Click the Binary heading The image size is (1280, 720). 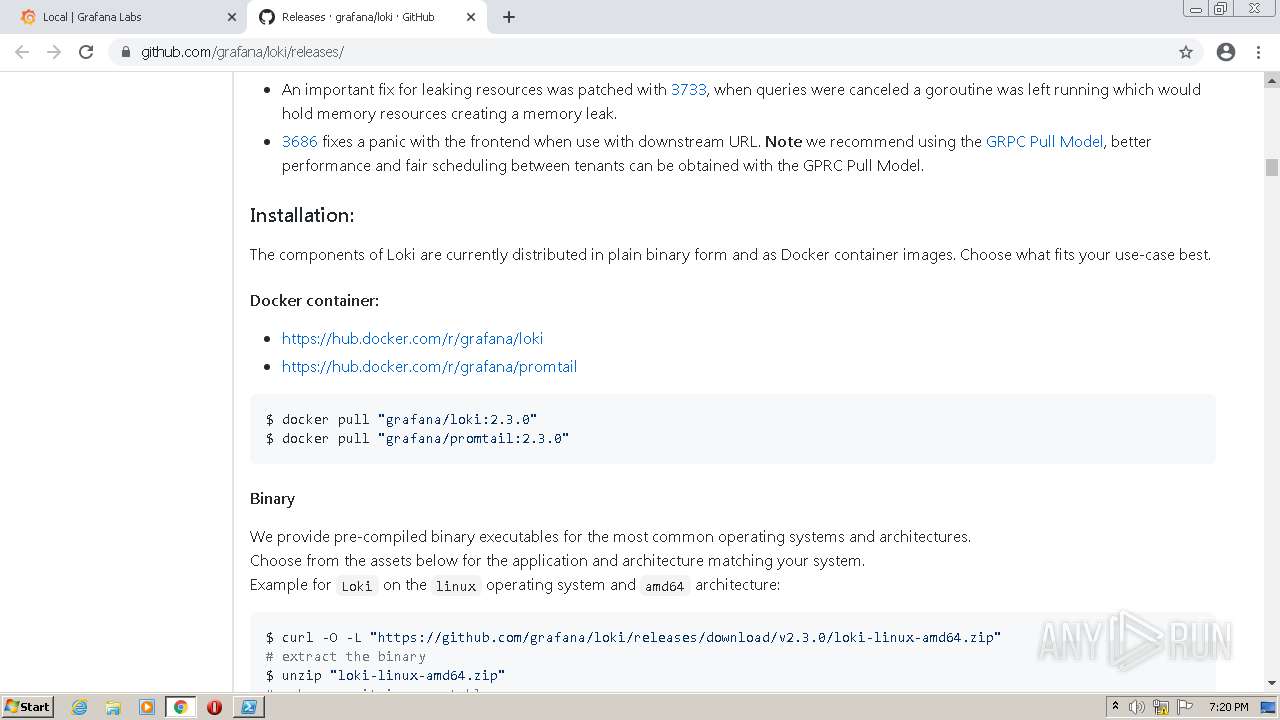click(x=272, y=498)
